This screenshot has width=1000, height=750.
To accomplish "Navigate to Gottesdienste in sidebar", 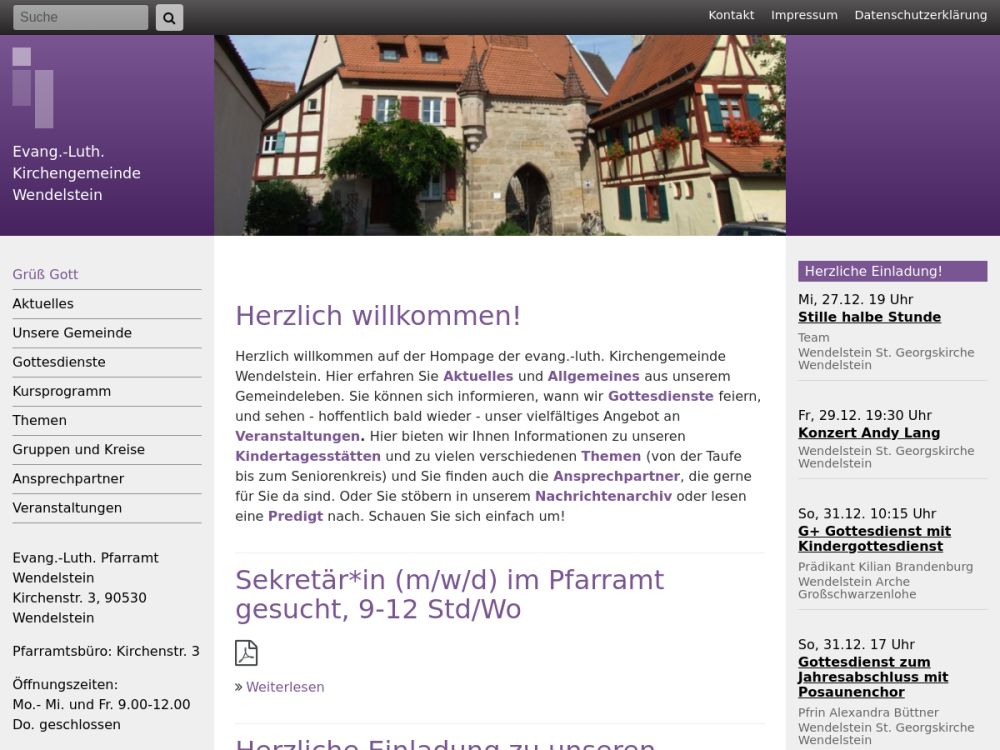I will [59, 362].
